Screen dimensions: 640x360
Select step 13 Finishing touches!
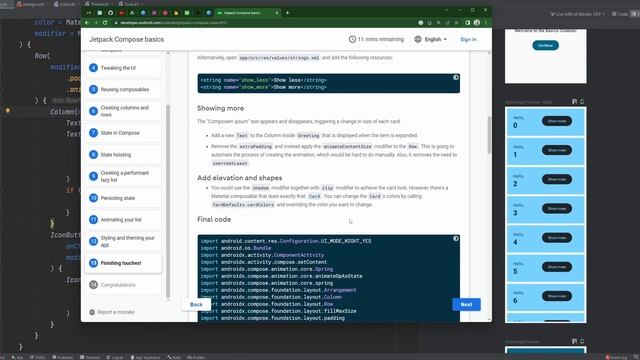tap(123, 263)
